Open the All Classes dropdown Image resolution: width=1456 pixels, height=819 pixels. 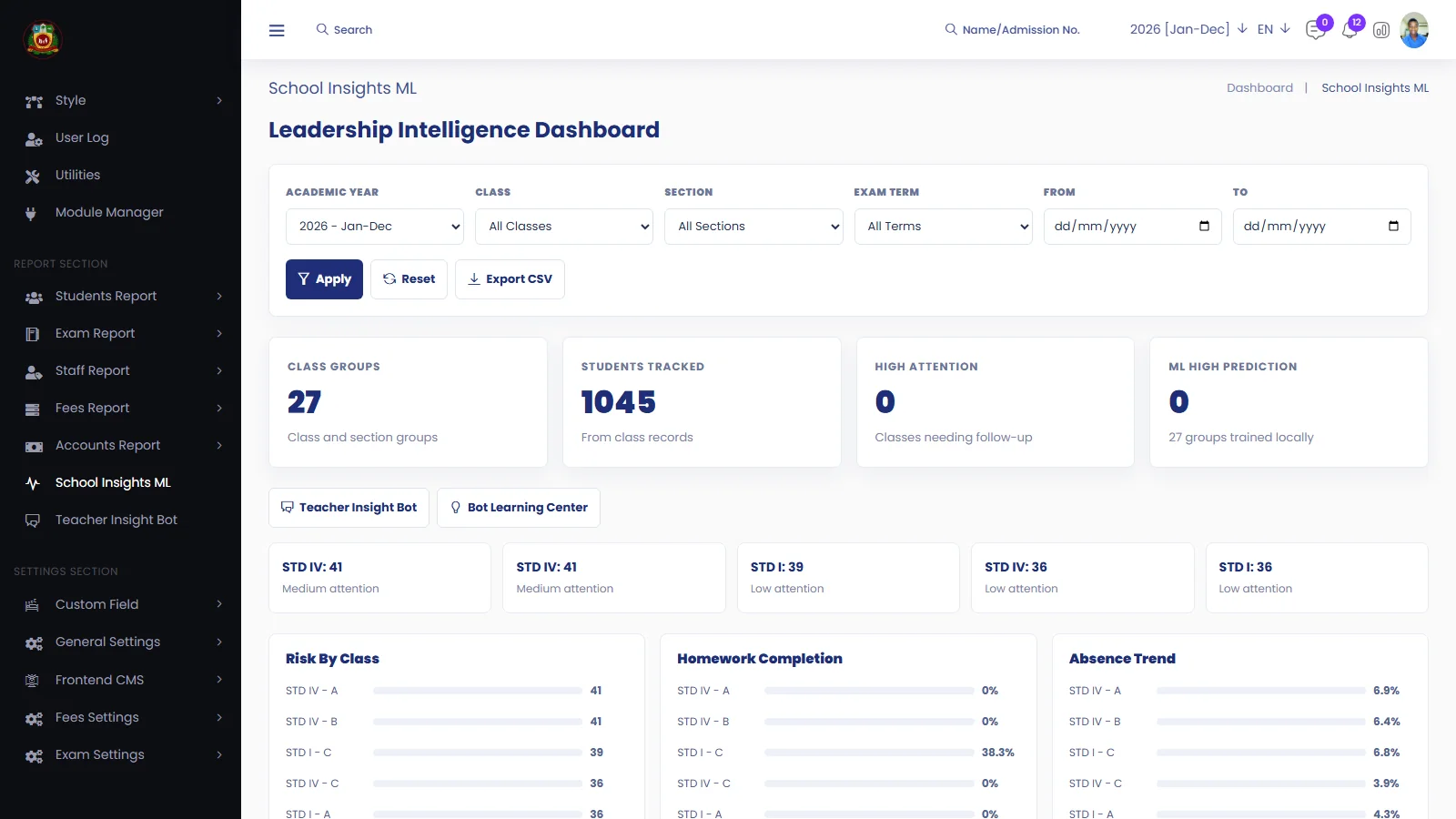tap(564, 227)
